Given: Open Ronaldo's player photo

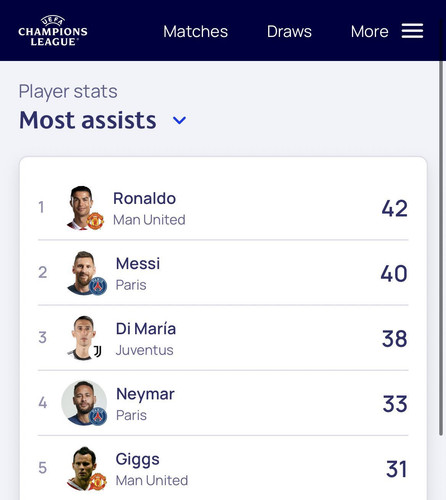Looking at the screenshot, I should point(82,208).
